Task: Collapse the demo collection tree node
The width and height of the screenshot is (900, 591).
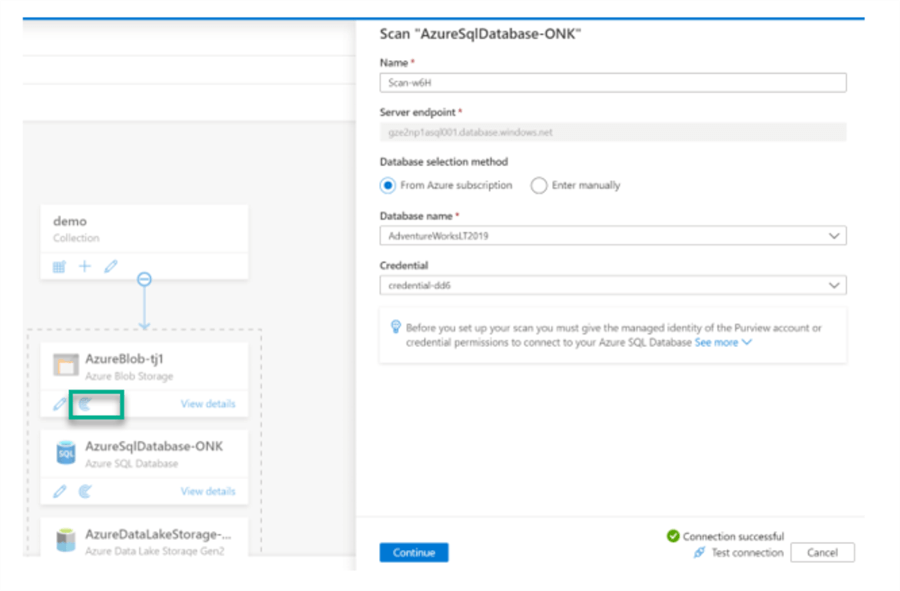Action: pos(144,280)
